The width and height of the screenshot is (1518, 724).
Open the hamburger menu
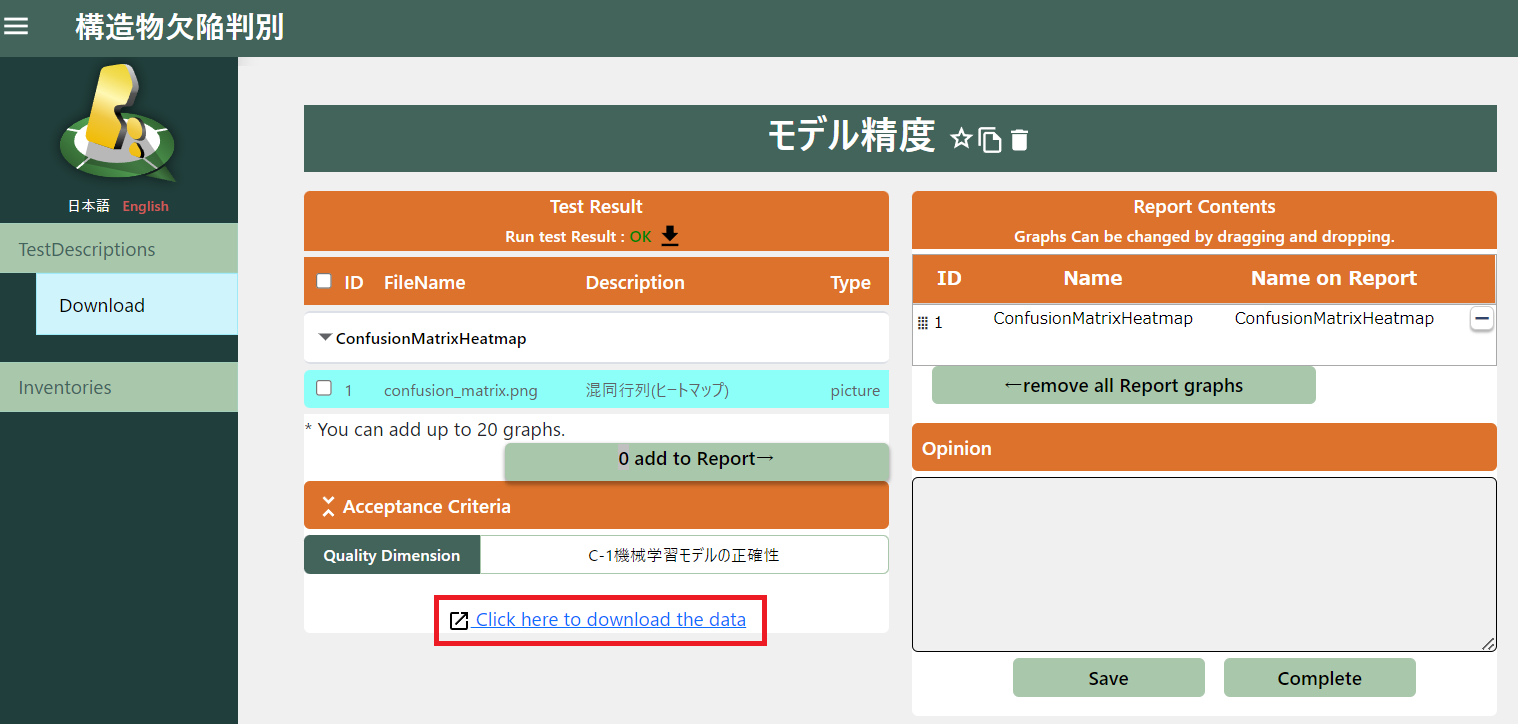tap(17, 27)
